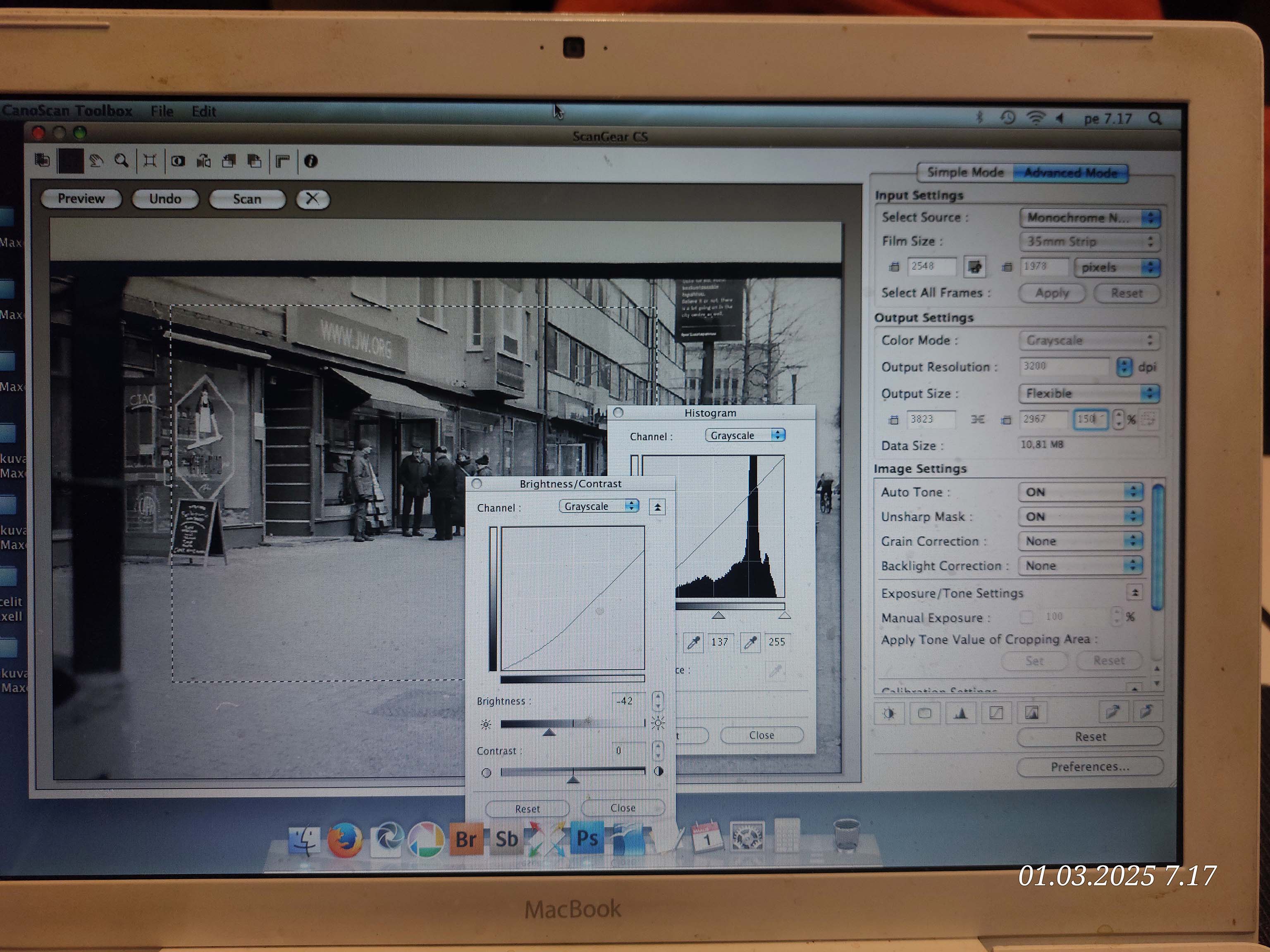Open the tone curve settings button

(996, 713)
